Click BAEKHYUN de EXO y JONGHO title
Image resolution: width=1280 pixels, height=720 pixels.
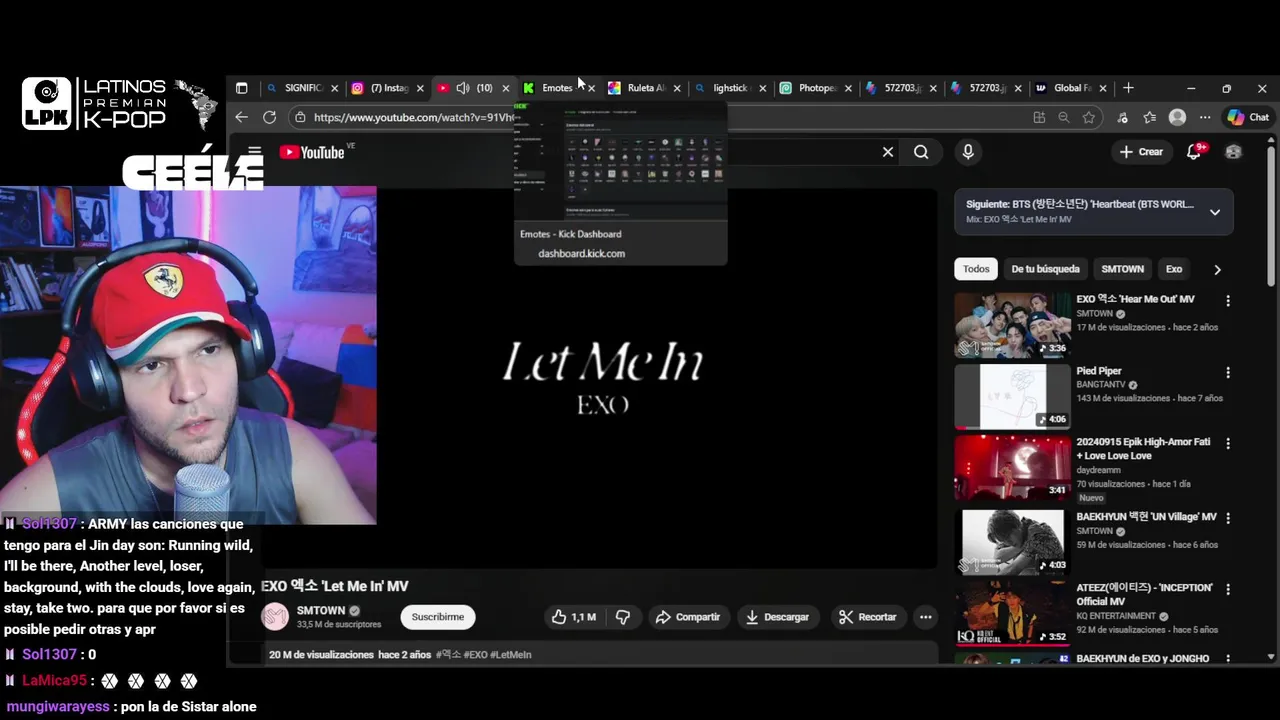tap(1142, 659)
